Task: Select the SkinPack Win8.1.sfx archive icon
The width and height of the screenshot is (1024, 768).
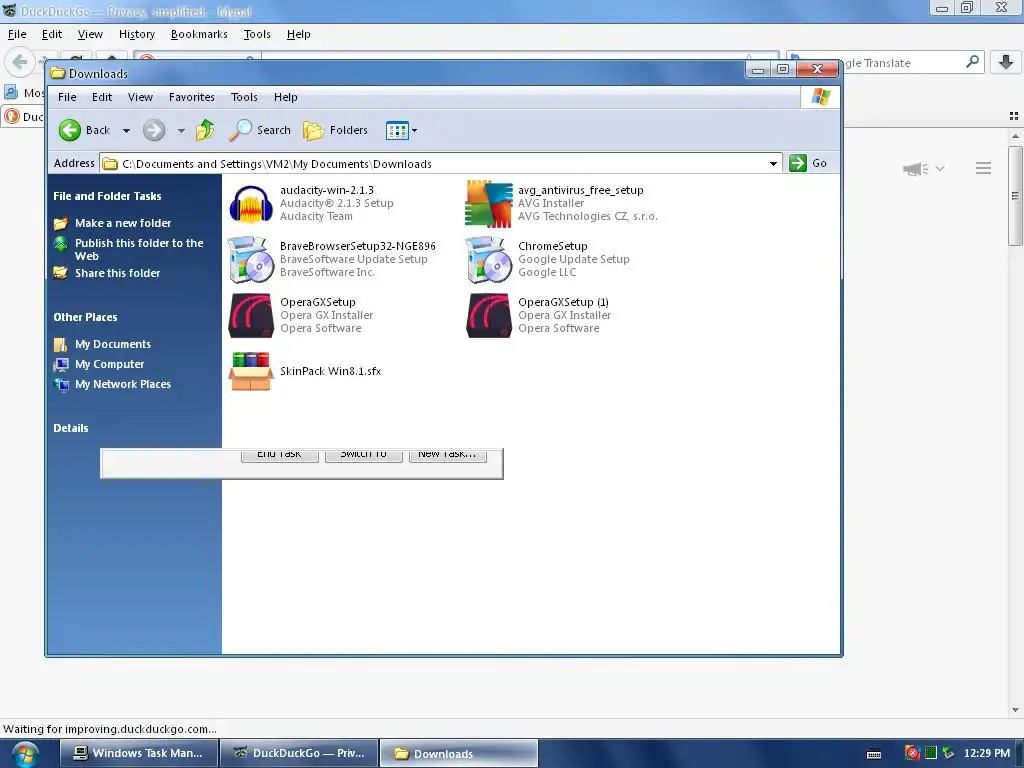Action: (251, 371)
